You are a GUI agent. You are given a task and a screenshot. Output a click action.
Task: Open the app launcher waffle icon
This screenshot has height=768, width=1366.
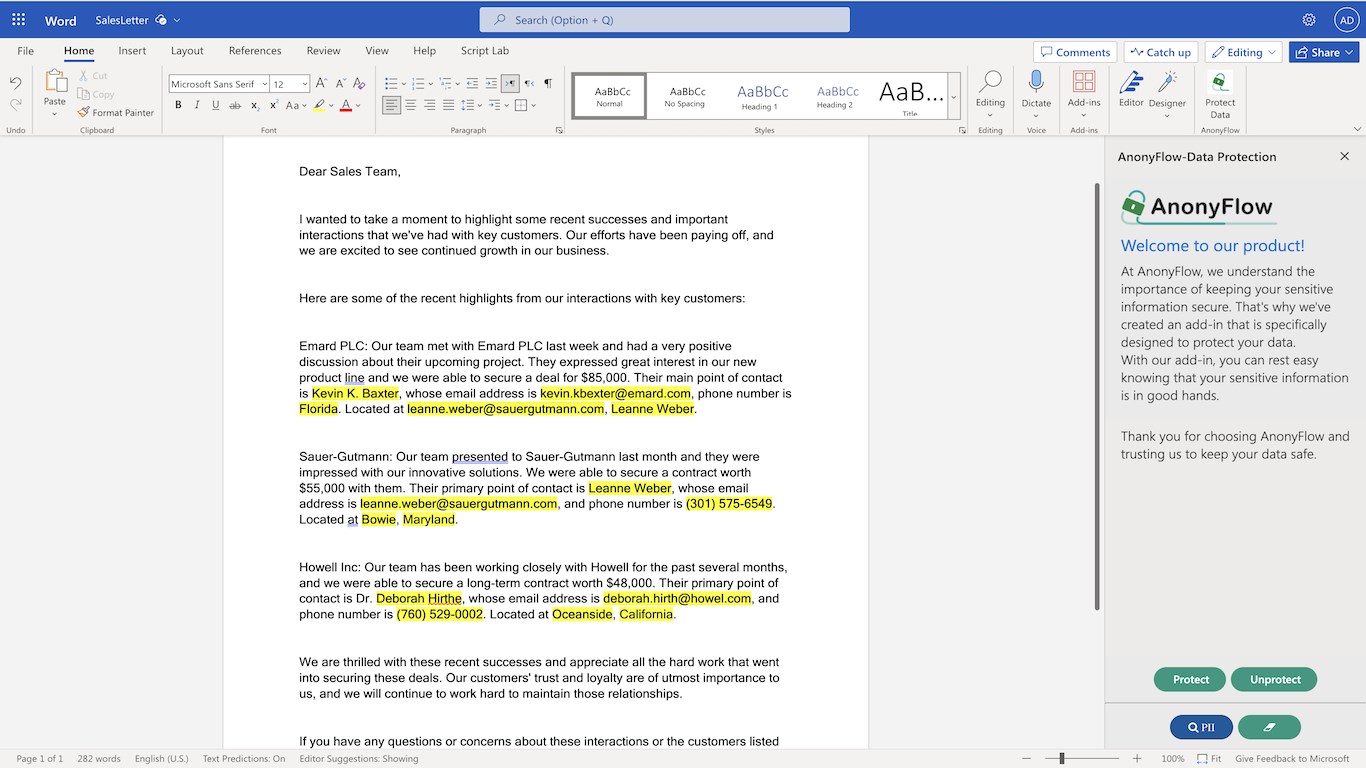pos(19,20)
